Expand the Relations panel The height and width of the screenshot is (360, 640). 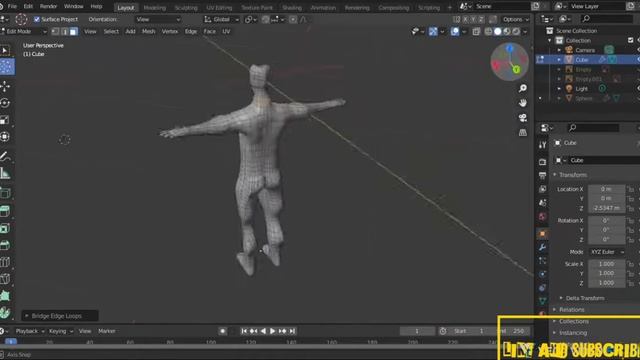click(x=569, y=309)
